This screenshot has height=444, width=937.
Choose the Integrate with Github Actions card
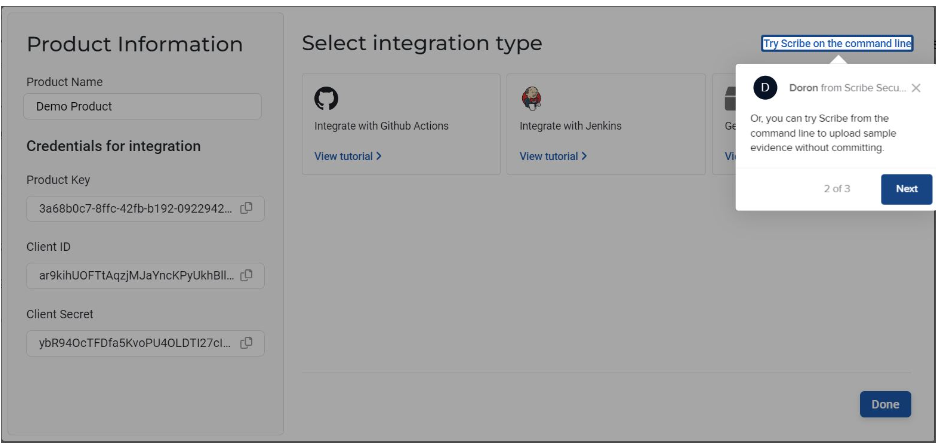400,126
